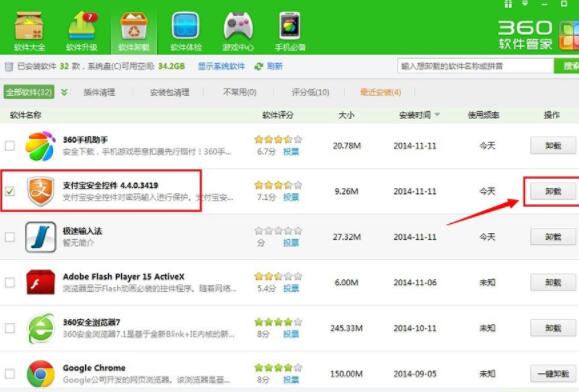The image size is (579, 392).
Task: Click 投票 link for 支付宝安全控件
Action: click(x=291, y=197)
